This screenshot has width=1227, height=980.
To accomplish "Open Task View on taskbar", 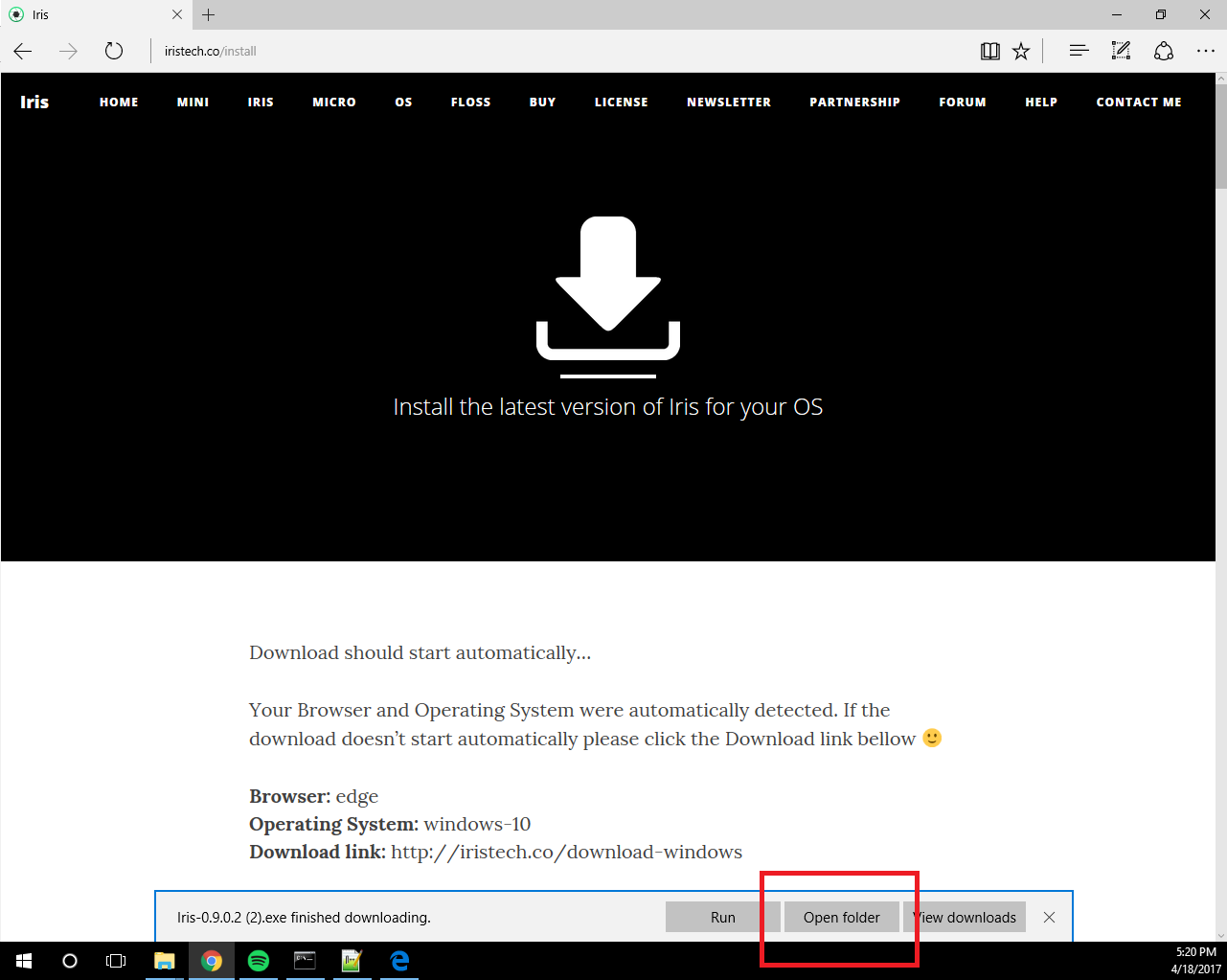I will pyautogui.click(x=116, y=961).
